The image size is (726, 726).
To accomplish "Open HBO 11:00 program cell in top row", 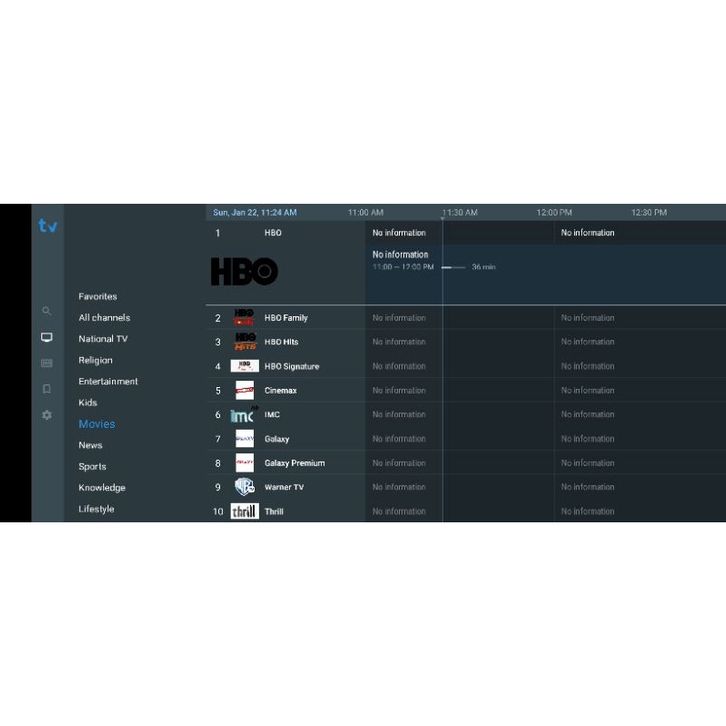I will click(x=459, y=233).
